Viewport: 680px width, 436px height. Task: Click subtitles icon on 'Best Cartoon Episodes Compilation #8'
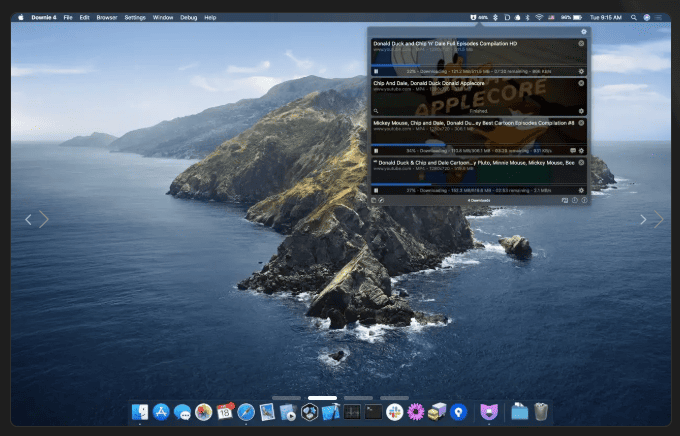point(573,151)
